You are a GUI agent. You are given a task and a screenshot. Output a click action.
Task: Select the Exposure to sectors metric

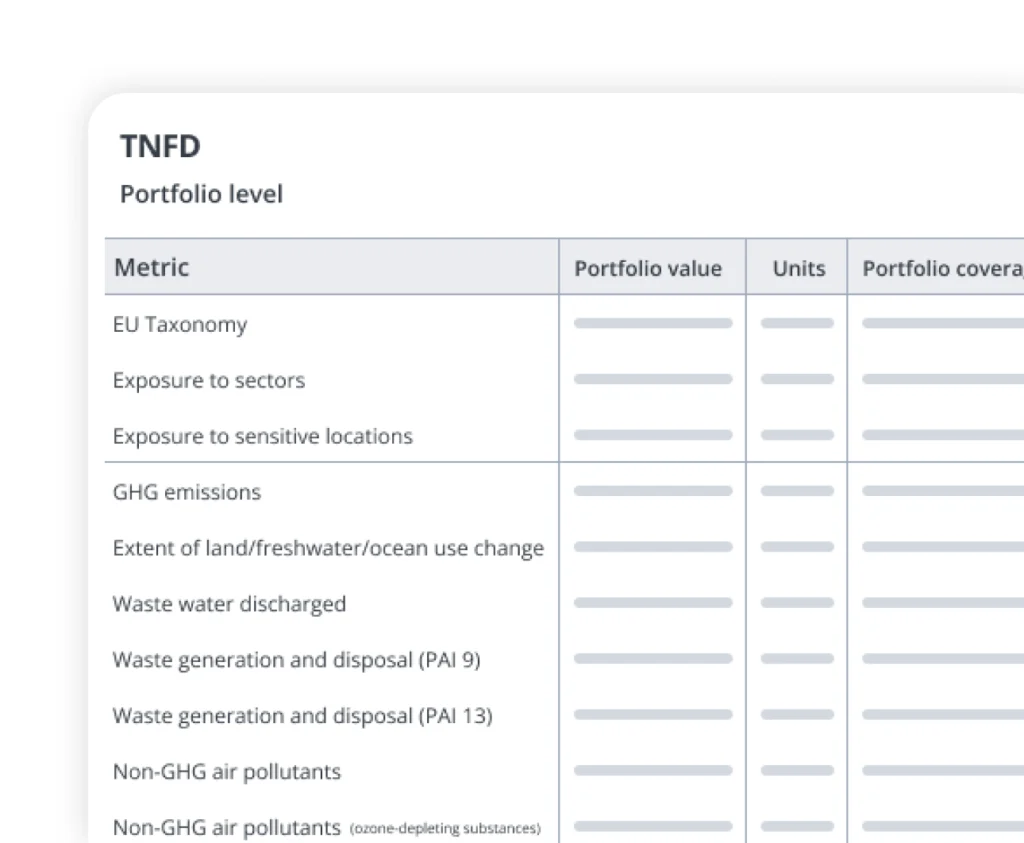208,380
